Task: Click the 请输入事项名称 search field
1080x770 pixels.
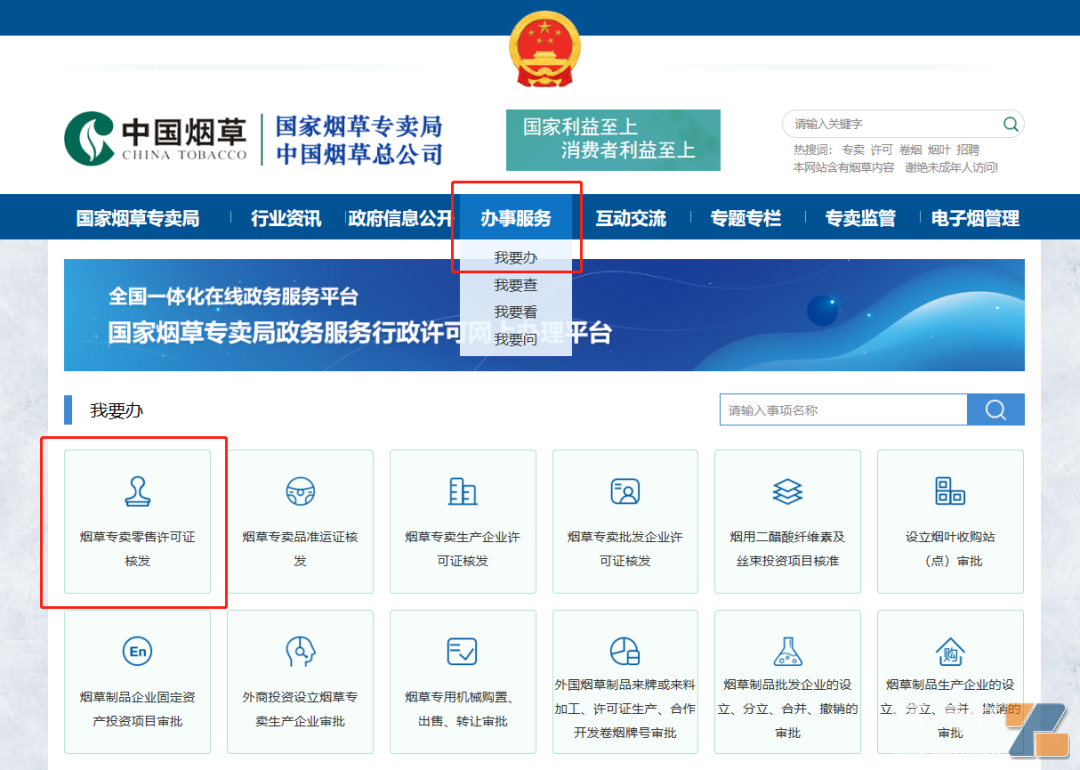Action: (843, 410)
